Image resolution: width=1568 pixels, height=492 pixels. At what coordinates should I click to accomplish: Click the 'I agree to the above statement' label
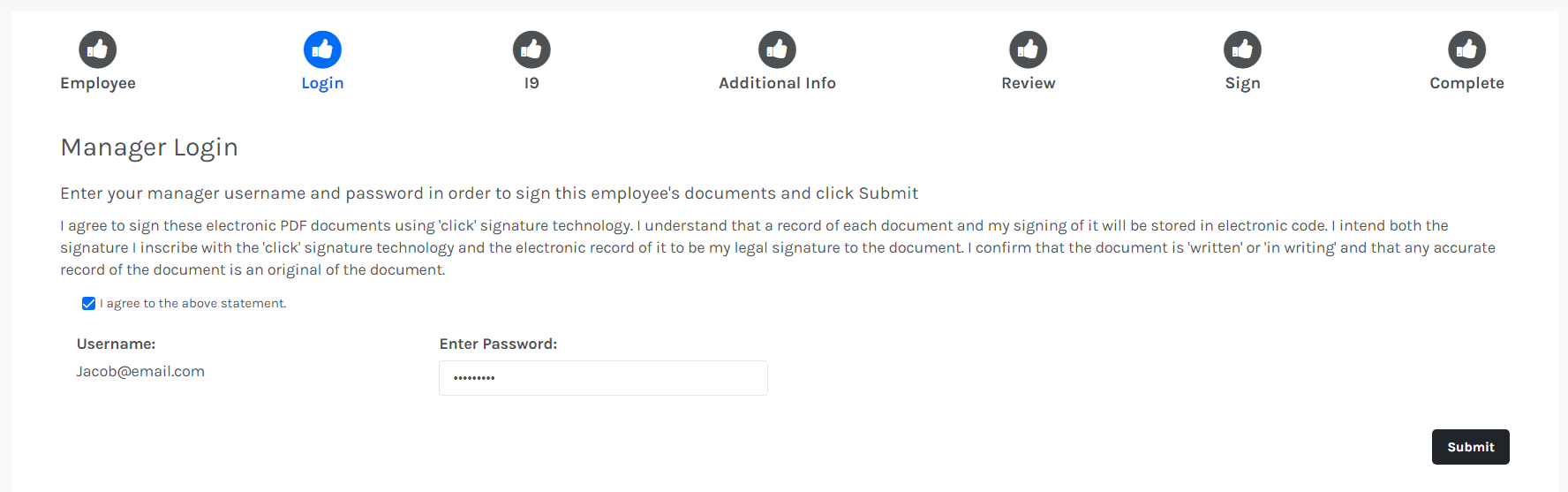[x=193, y=303]
